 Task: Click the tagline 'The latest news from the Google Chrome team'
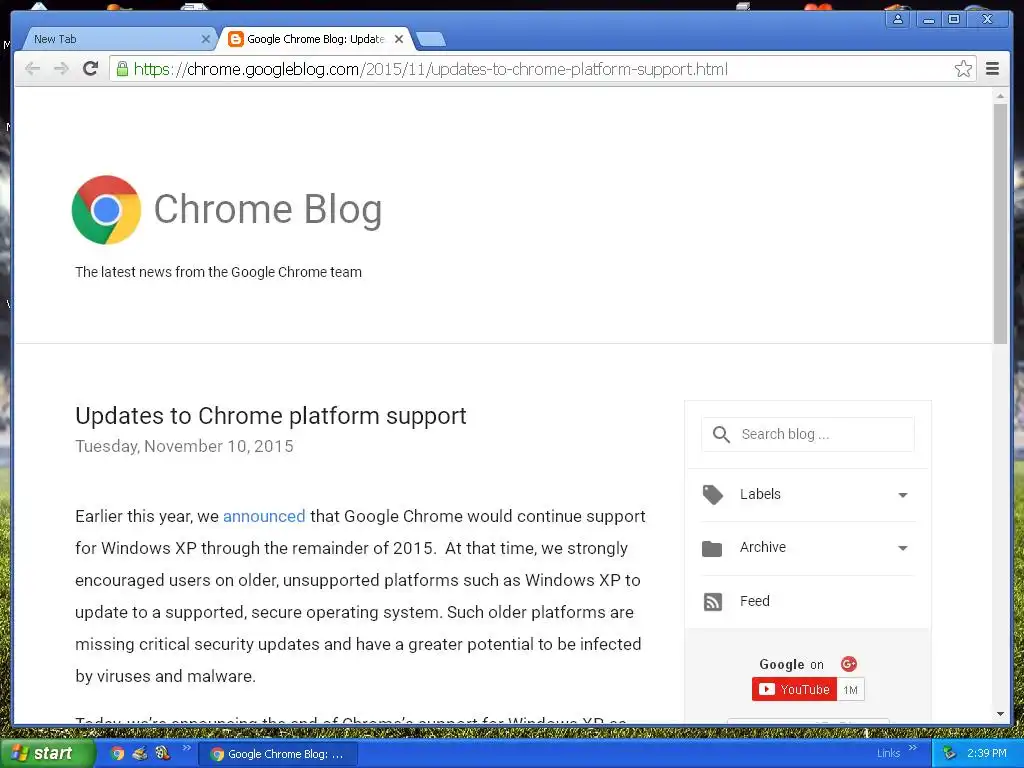click(218, 272)
